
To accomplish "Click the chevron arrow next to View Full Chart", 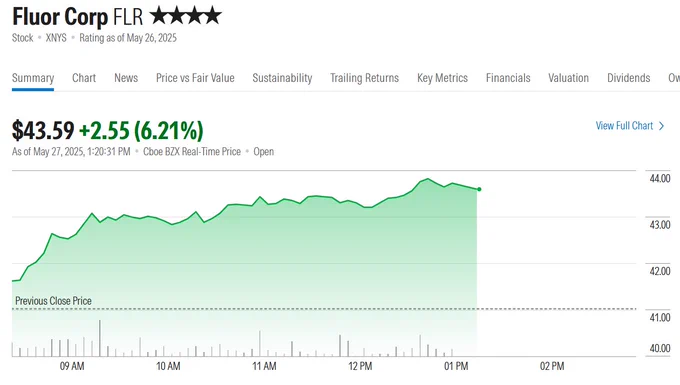I will 661,126.
